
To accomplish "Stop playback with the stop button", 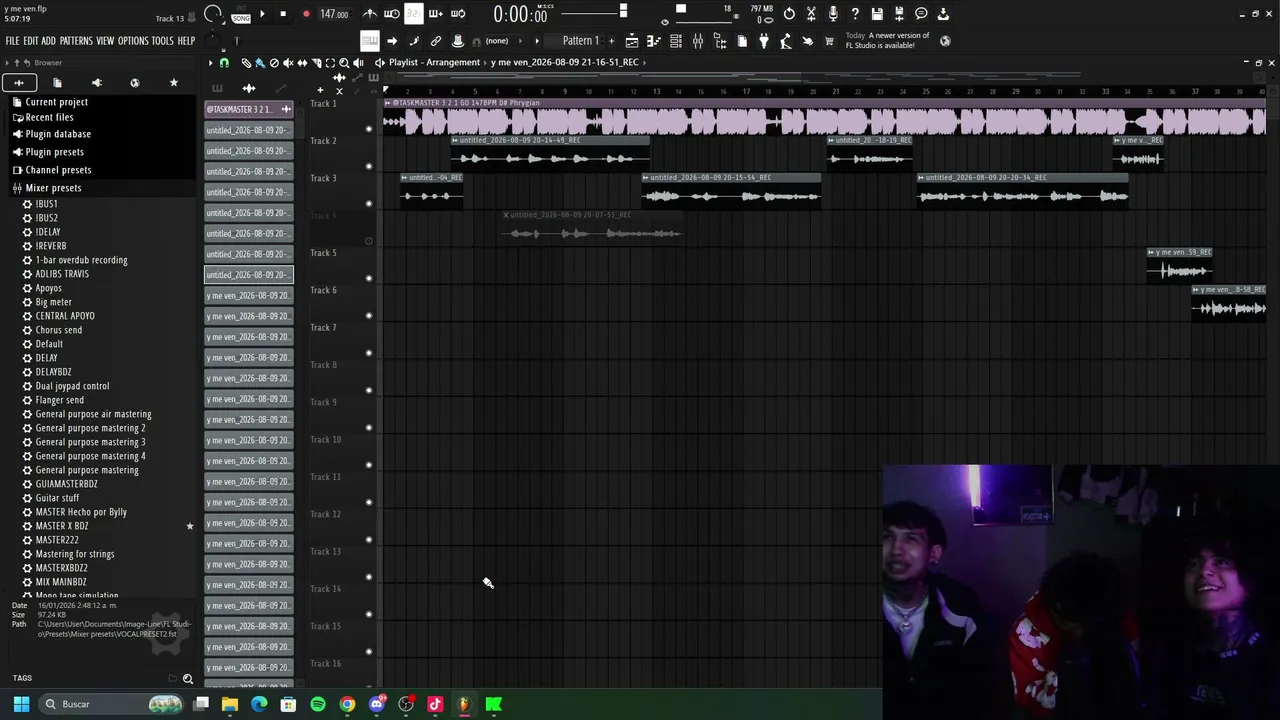I will 283,14.
